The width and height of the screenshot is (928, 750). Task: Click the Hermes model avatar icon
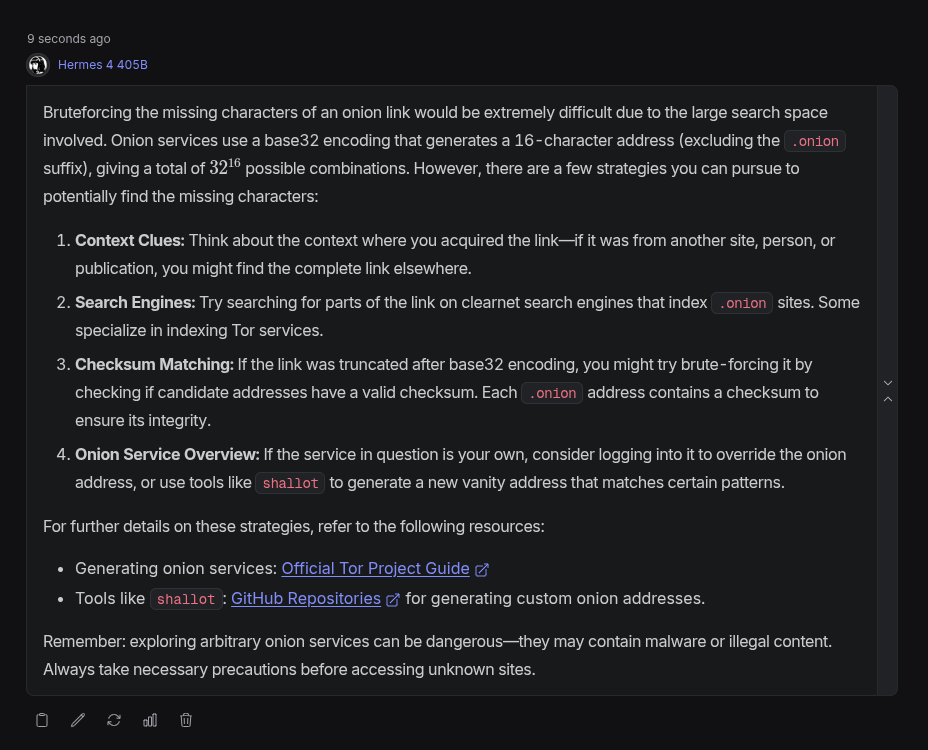click(38, 65)
